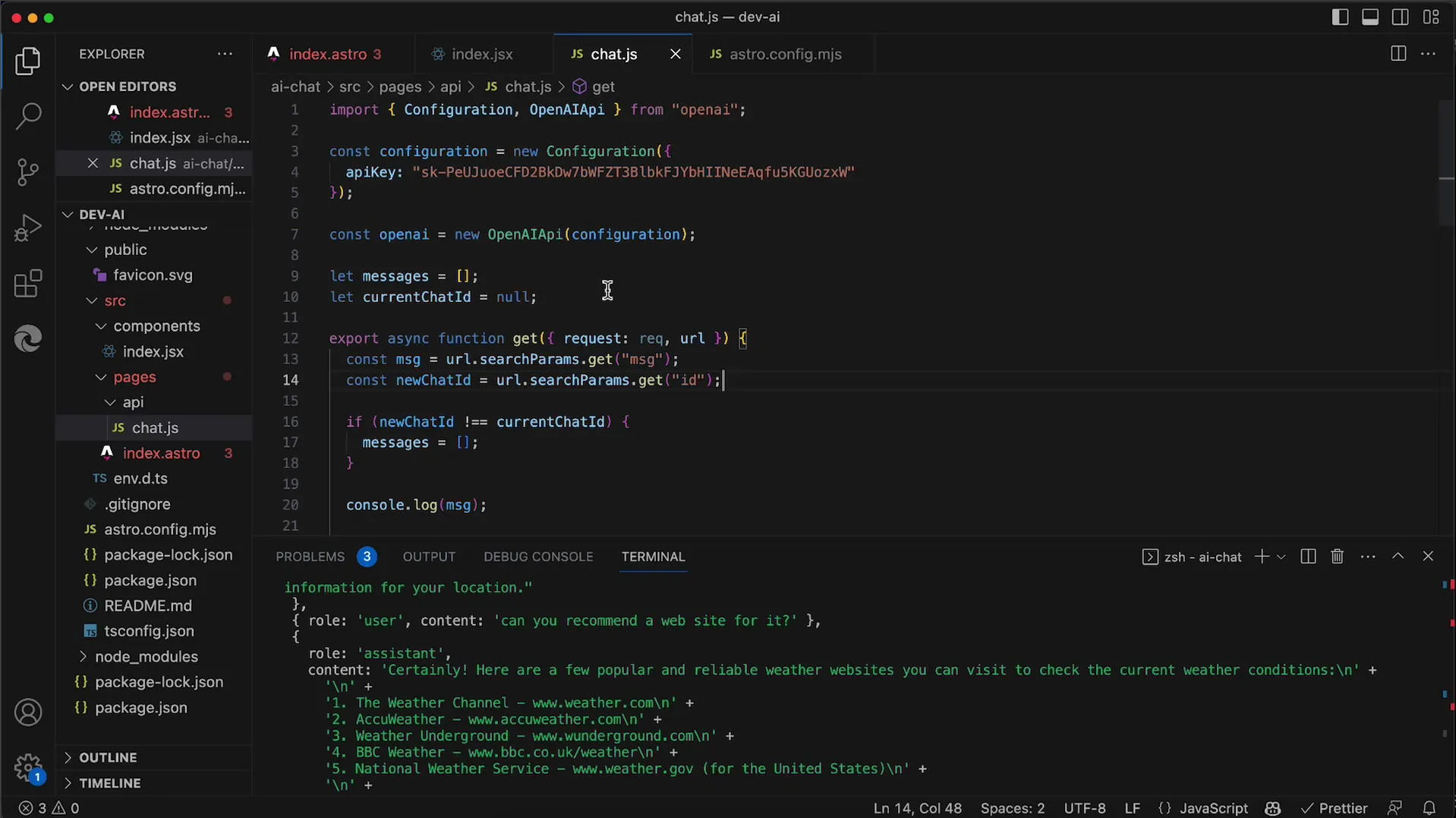Image resolution: width=1456 pixels, height=818 pixels.
Task: Open Explorer views and more actions menu
Action: tap(225, 54)
